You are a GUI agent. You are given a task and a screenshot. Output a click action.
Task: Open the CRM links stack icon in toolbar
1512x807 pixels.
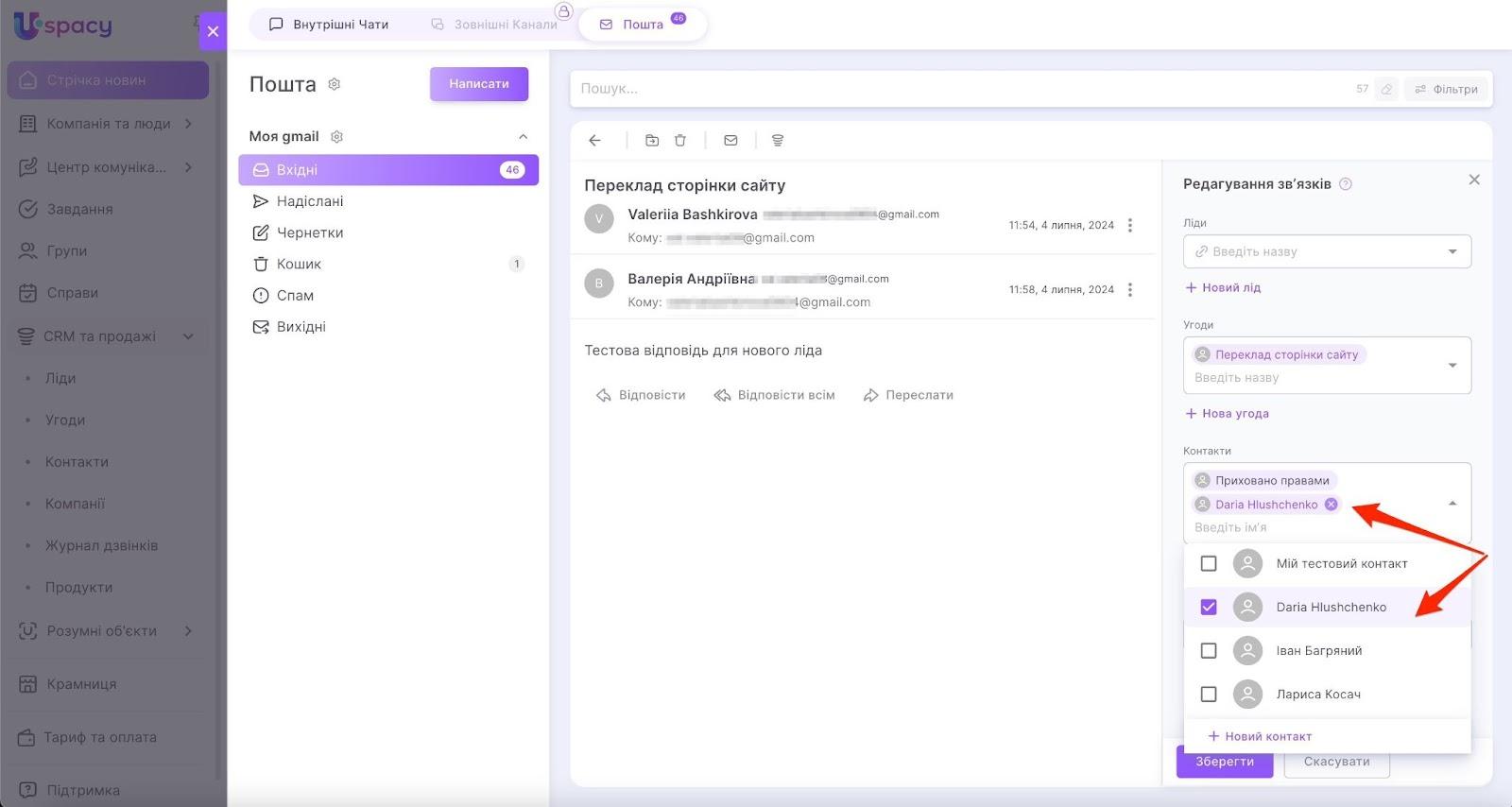778,141
